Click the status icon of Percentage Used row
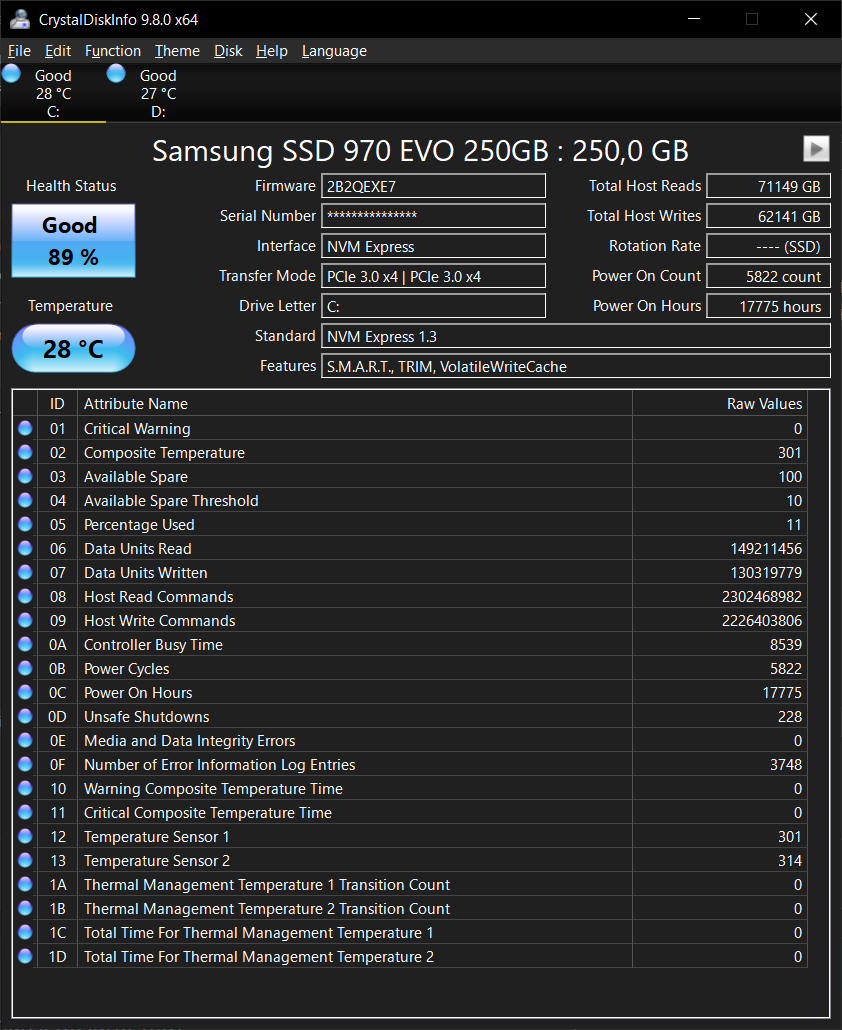This screenshot has height=1030, width=842. (25, 524)
